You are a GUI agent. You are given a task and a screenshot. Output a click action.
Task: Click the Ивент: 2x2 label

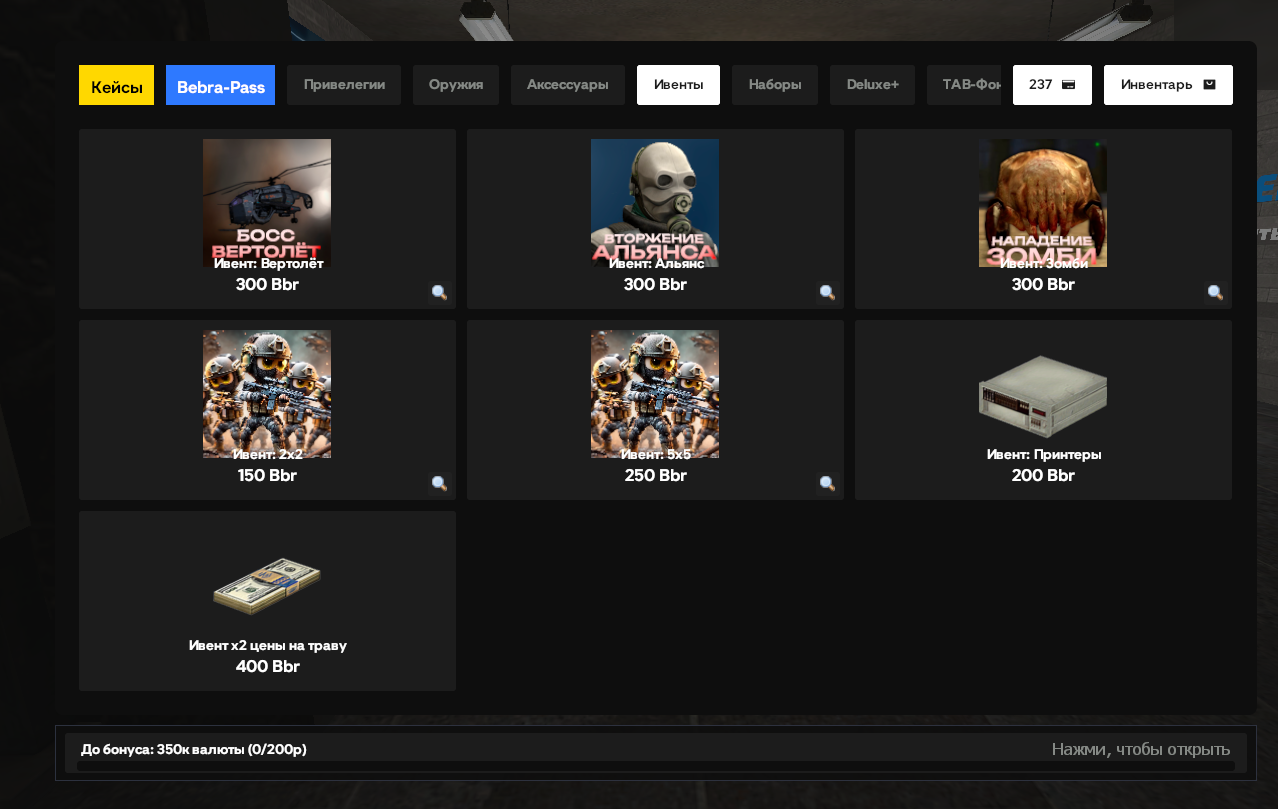(x=267, y=454)
